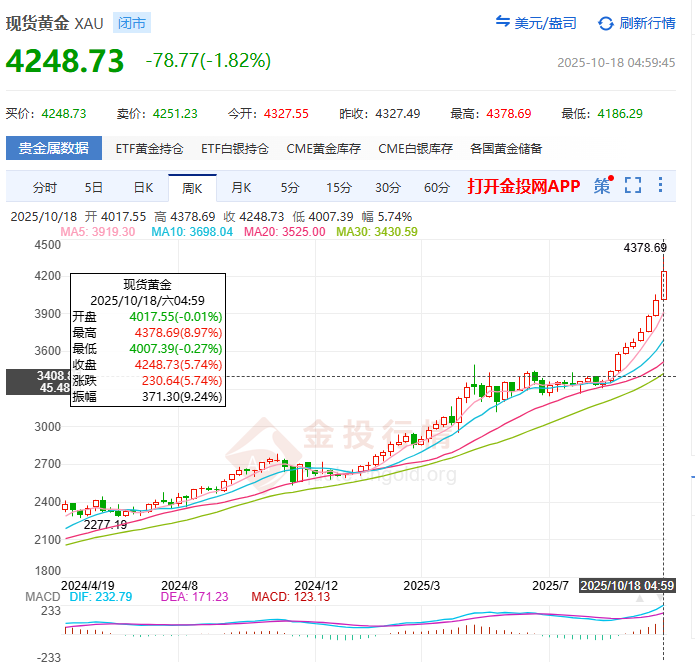This screenshot has height=662, width=695.
Task: Click the 刷新行情 refresh circle icon
Action: click(x=605, y=23)
